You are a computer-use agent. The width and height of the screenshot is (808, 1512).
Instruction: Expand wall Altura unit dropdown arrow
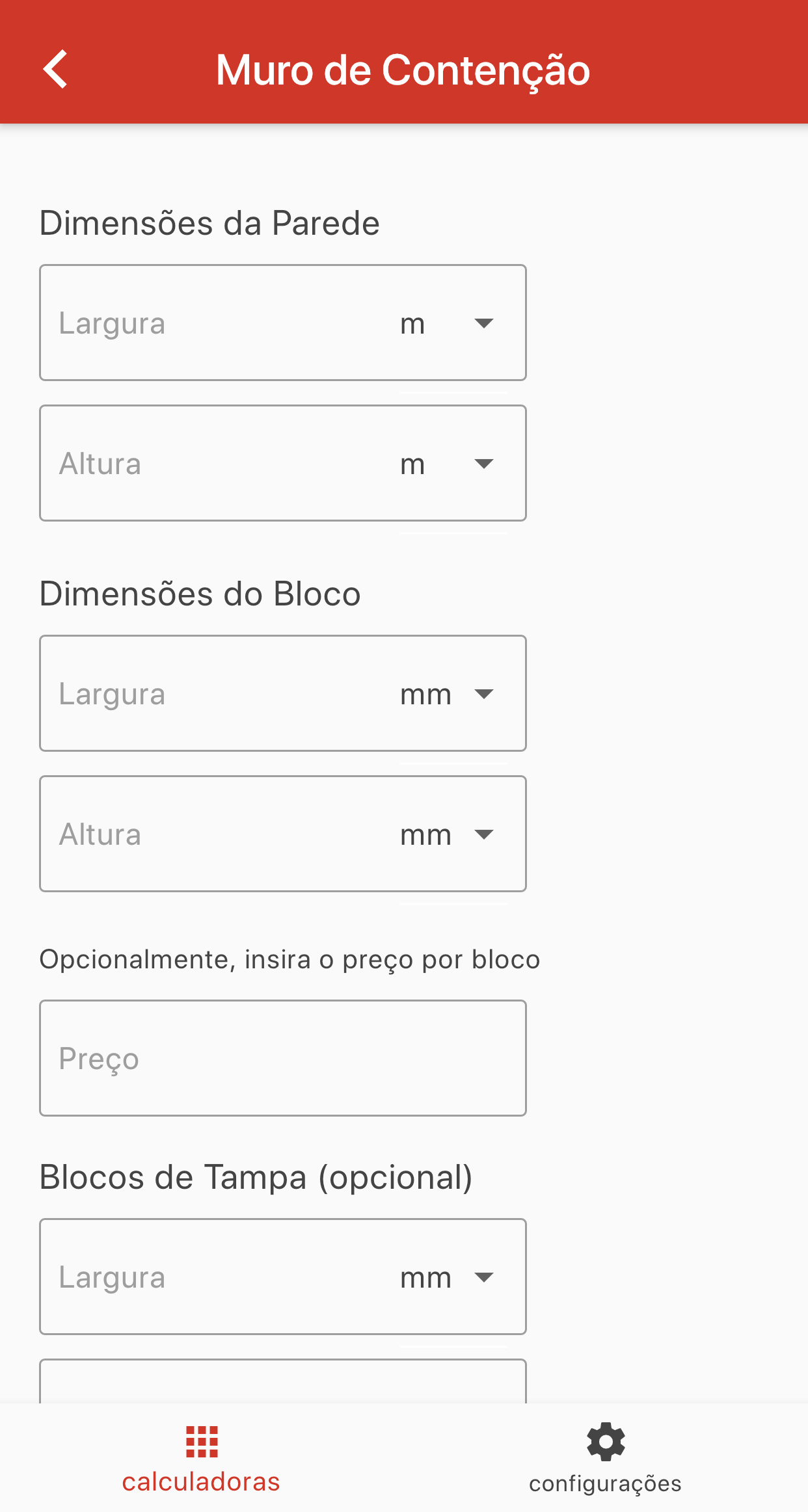[x=484, y=464]
